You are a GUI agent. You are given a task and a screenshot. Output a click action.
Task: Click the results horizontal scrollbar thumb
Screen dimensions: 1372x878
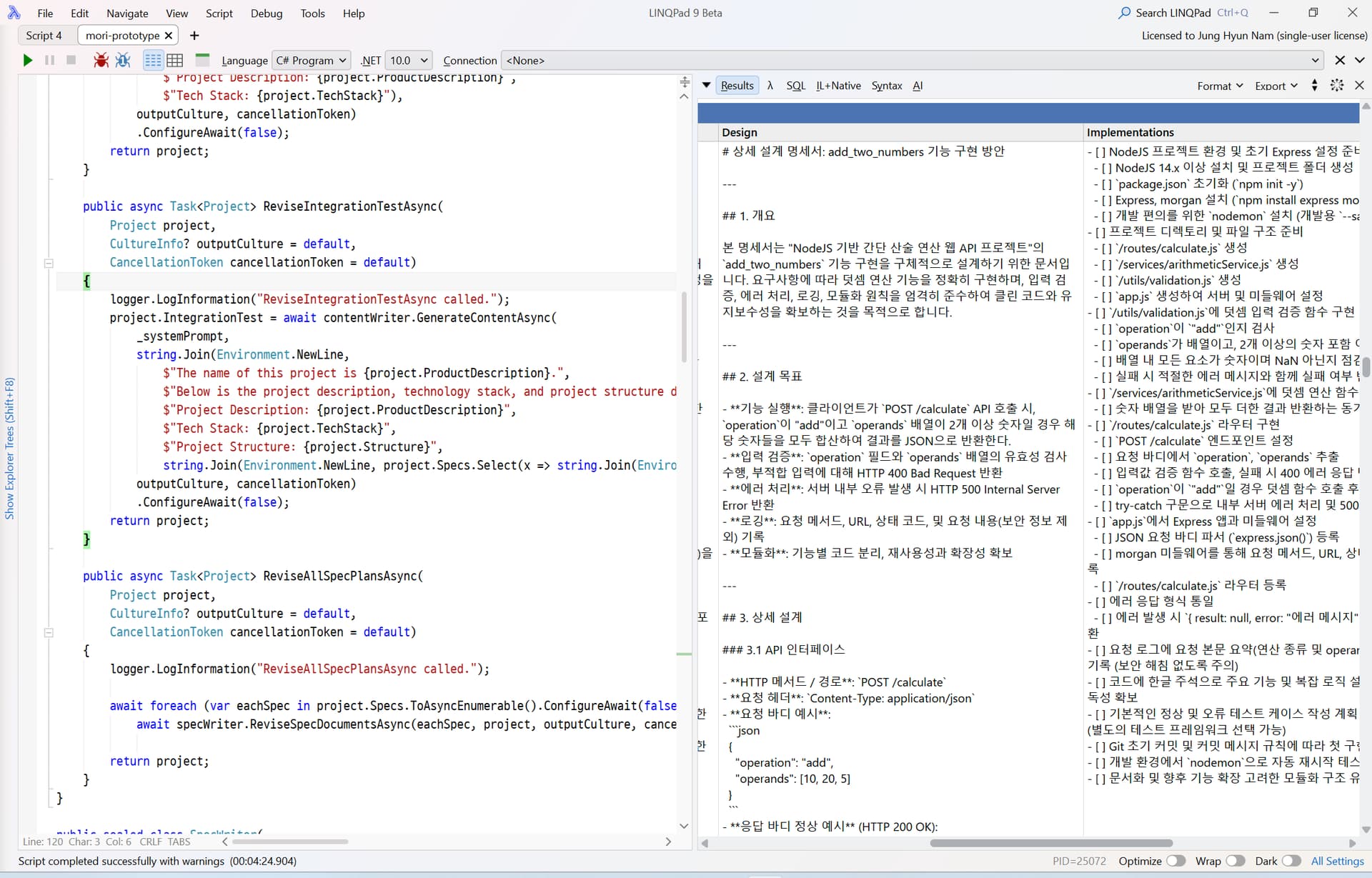(x=1050, y=843)
